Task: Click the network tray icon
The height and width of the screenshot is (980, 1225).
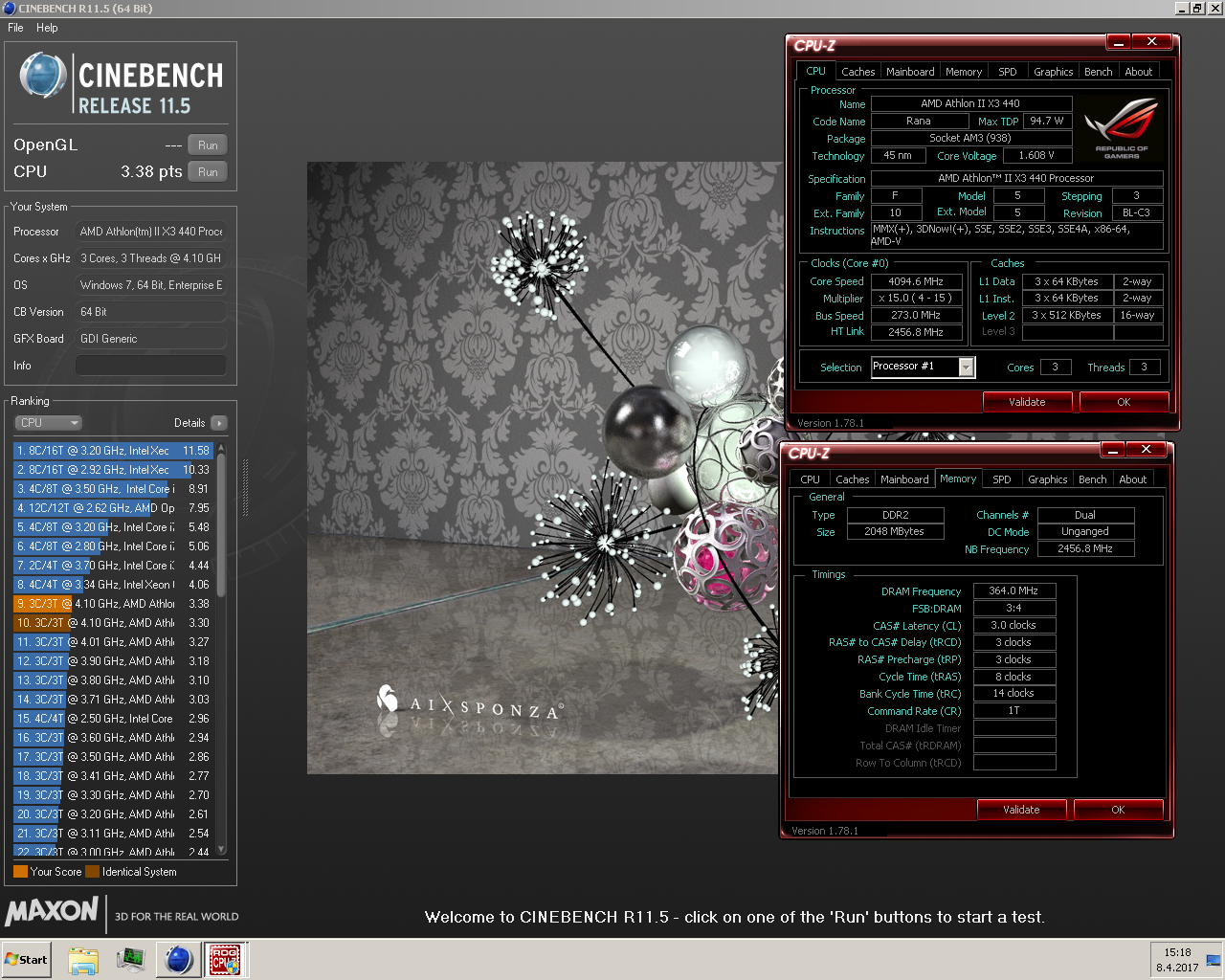Action: pyautogui.click(x=1214, y=960)
